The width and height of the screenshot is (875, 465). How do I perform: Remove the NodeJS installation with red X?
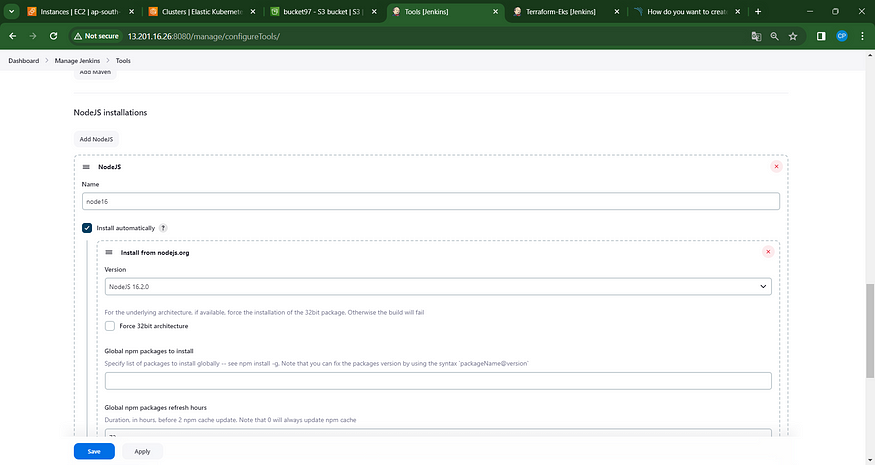tap(776, 166)
